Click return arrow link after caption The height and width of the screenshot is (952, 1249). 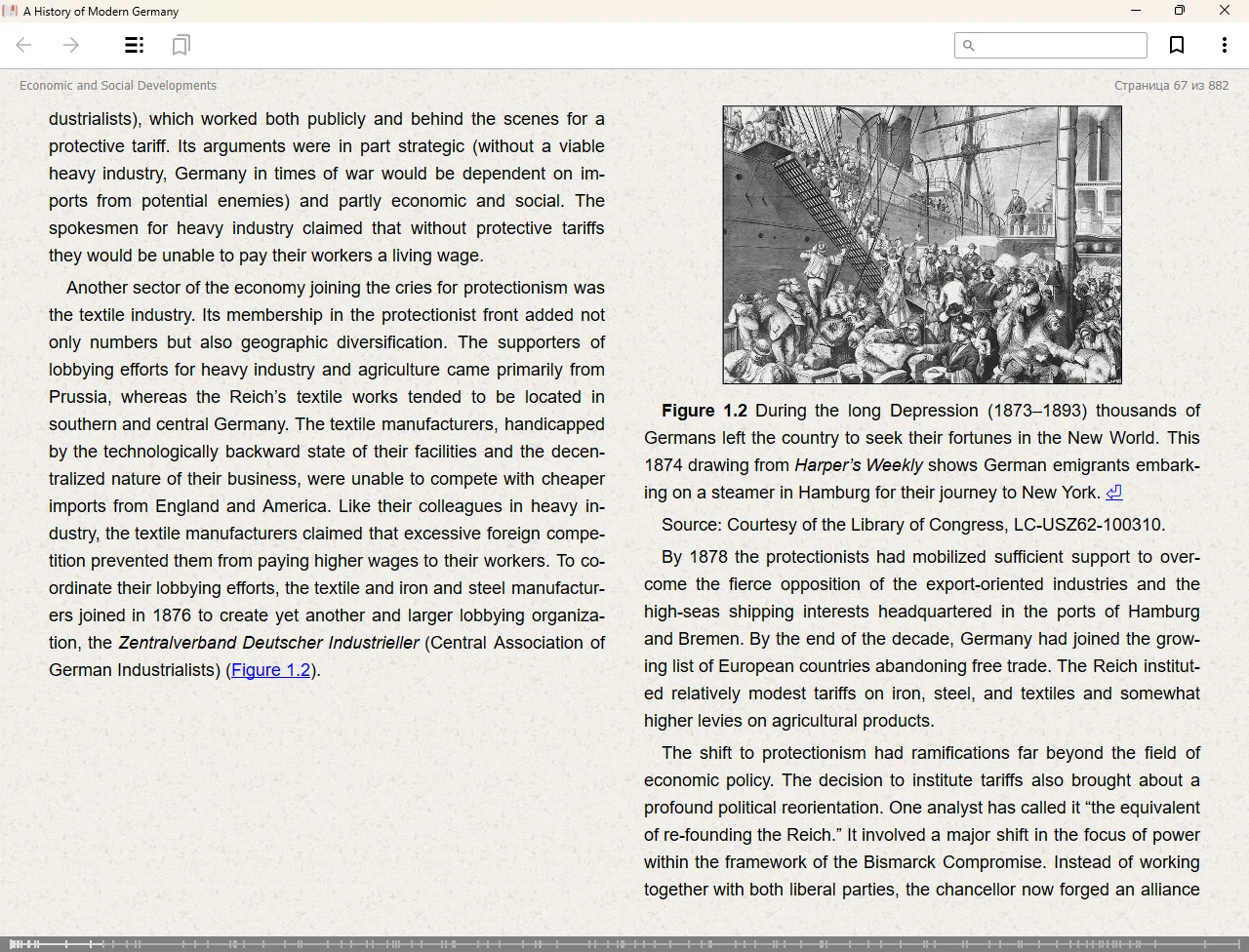[x=1113, y=493]
